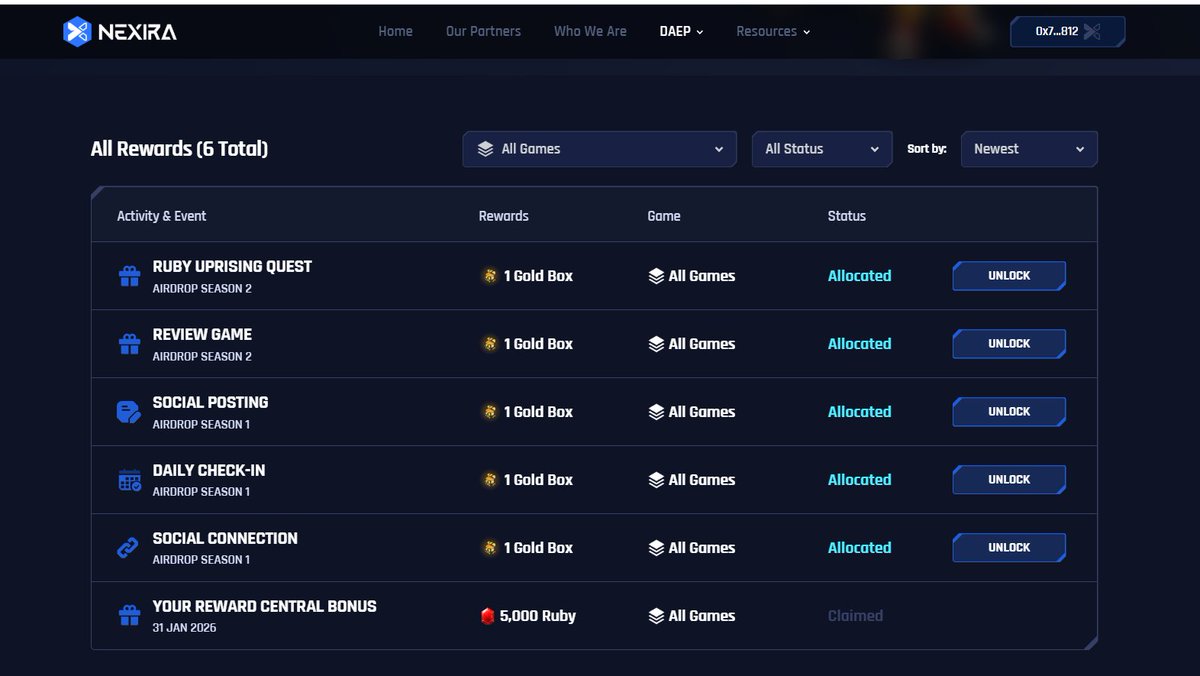This screenshot has height=676, width=1200.
Task: Click the Nexira logo icon
Action: click(77, 32)
